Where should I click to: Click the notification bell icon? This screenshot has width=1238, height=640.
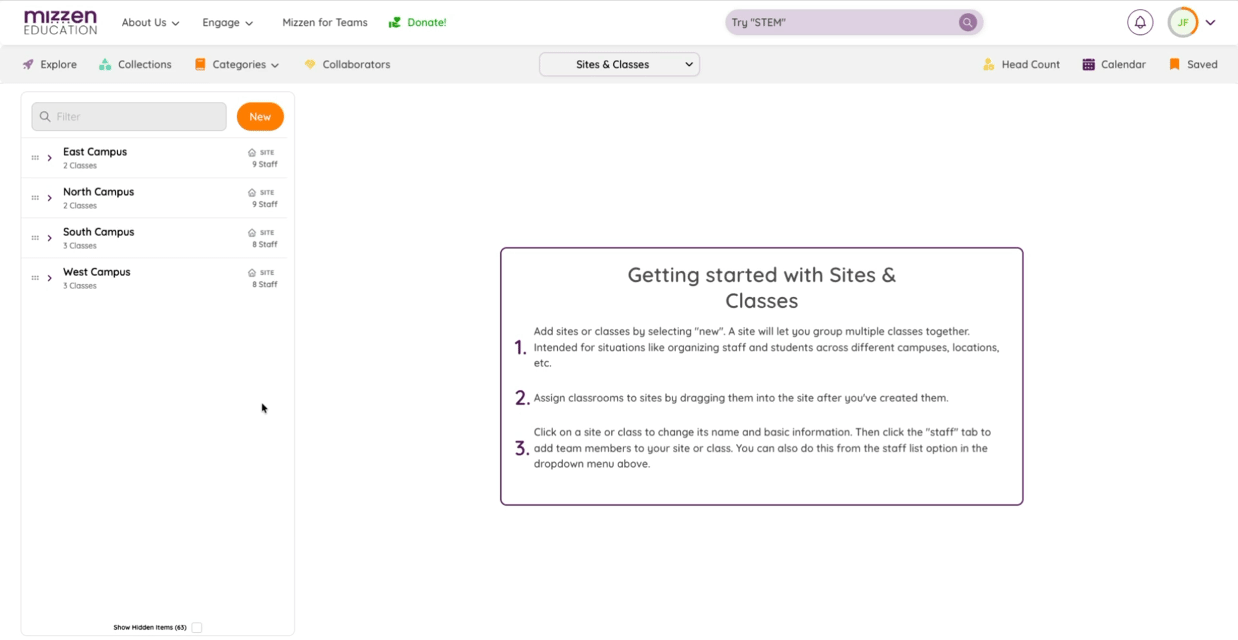pos(1139,22)
